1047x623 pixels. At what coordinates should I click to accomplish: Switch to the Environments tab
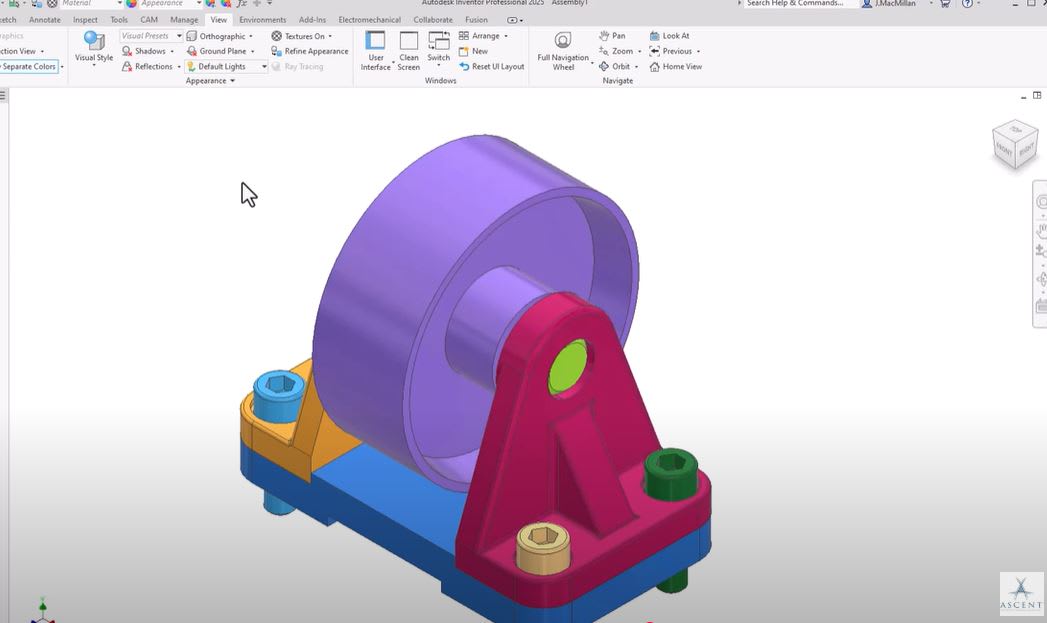point(262,20)
